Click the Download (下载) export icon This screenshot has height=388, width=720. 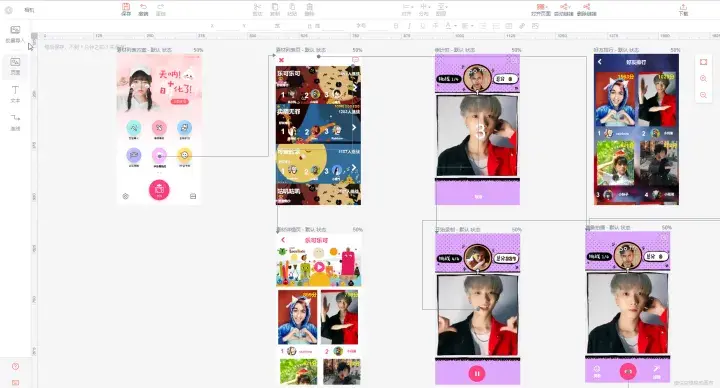683,9
